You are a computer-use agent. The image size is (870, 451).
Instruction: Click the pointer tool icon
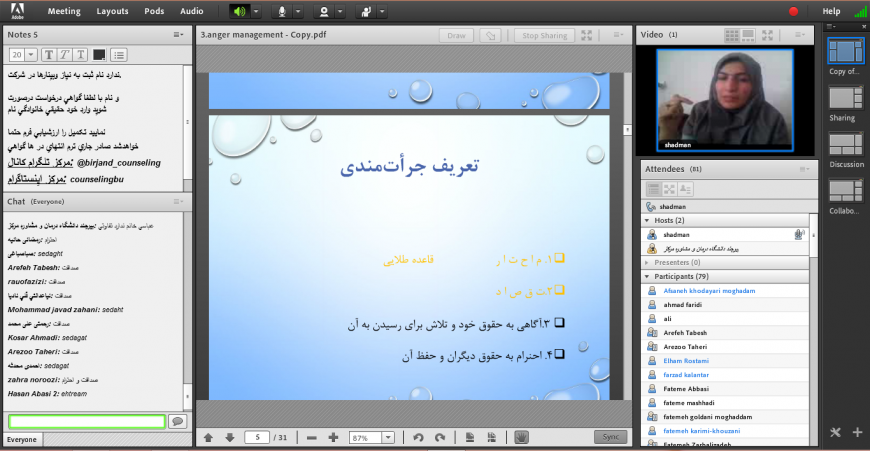point(490,35)
